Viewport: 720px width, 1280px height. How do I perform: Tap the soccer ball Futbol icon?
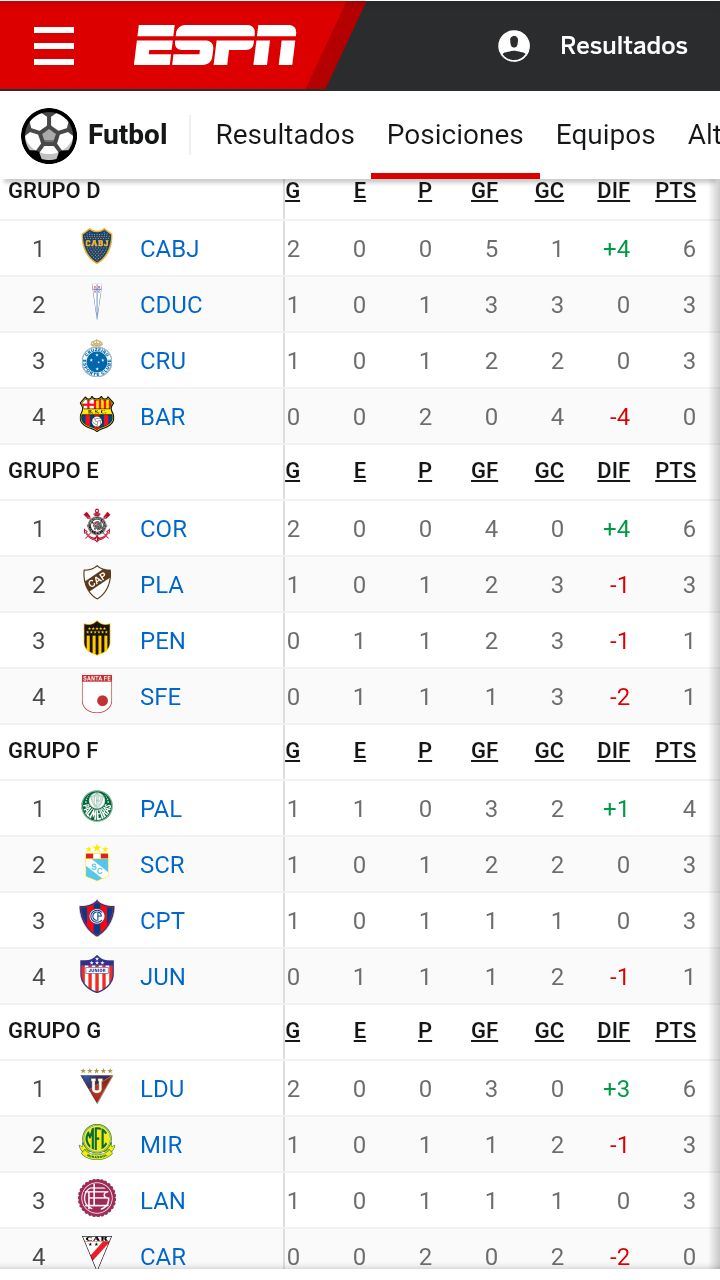point(49,135)
